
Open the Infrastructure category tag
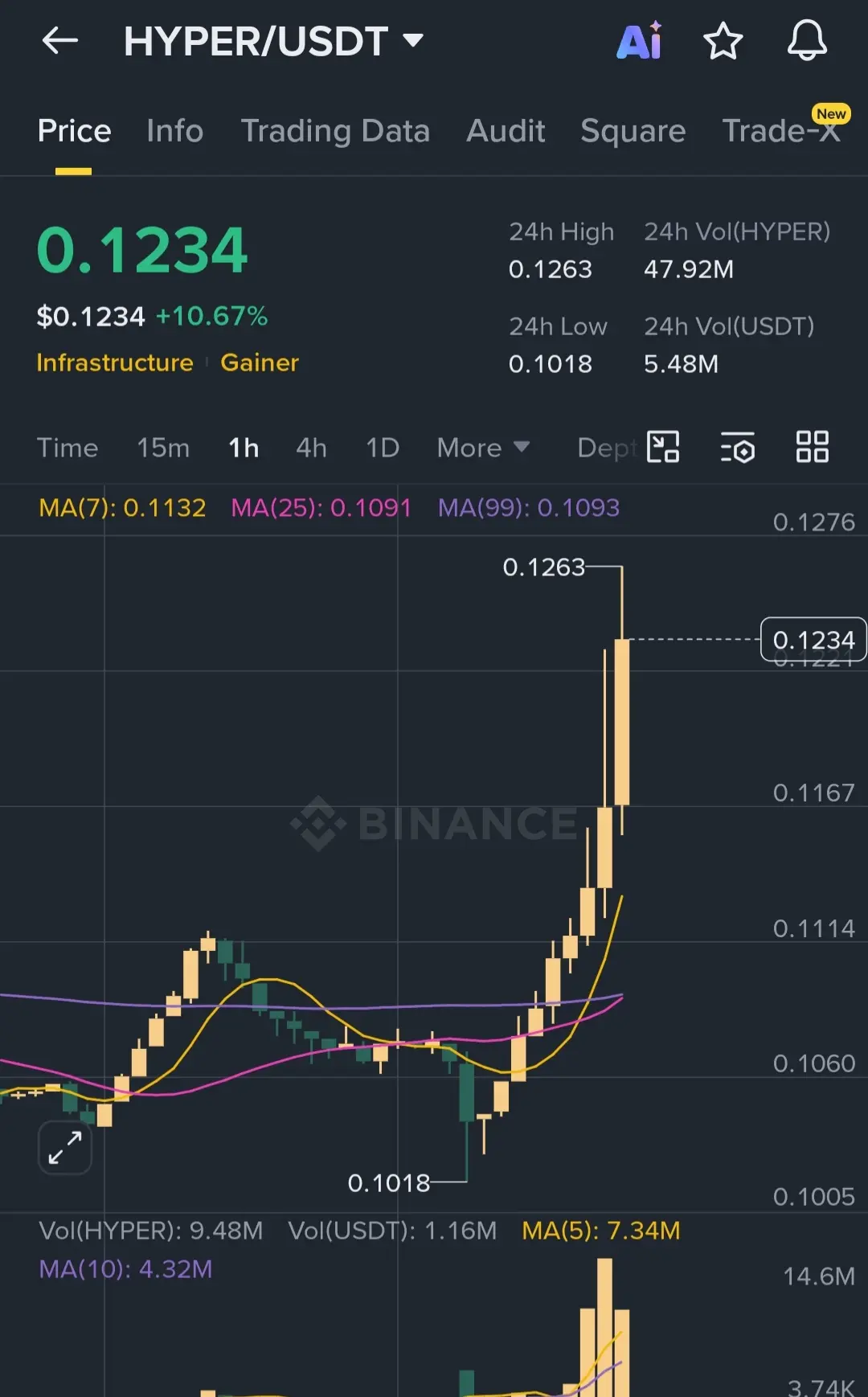point(115,363)
